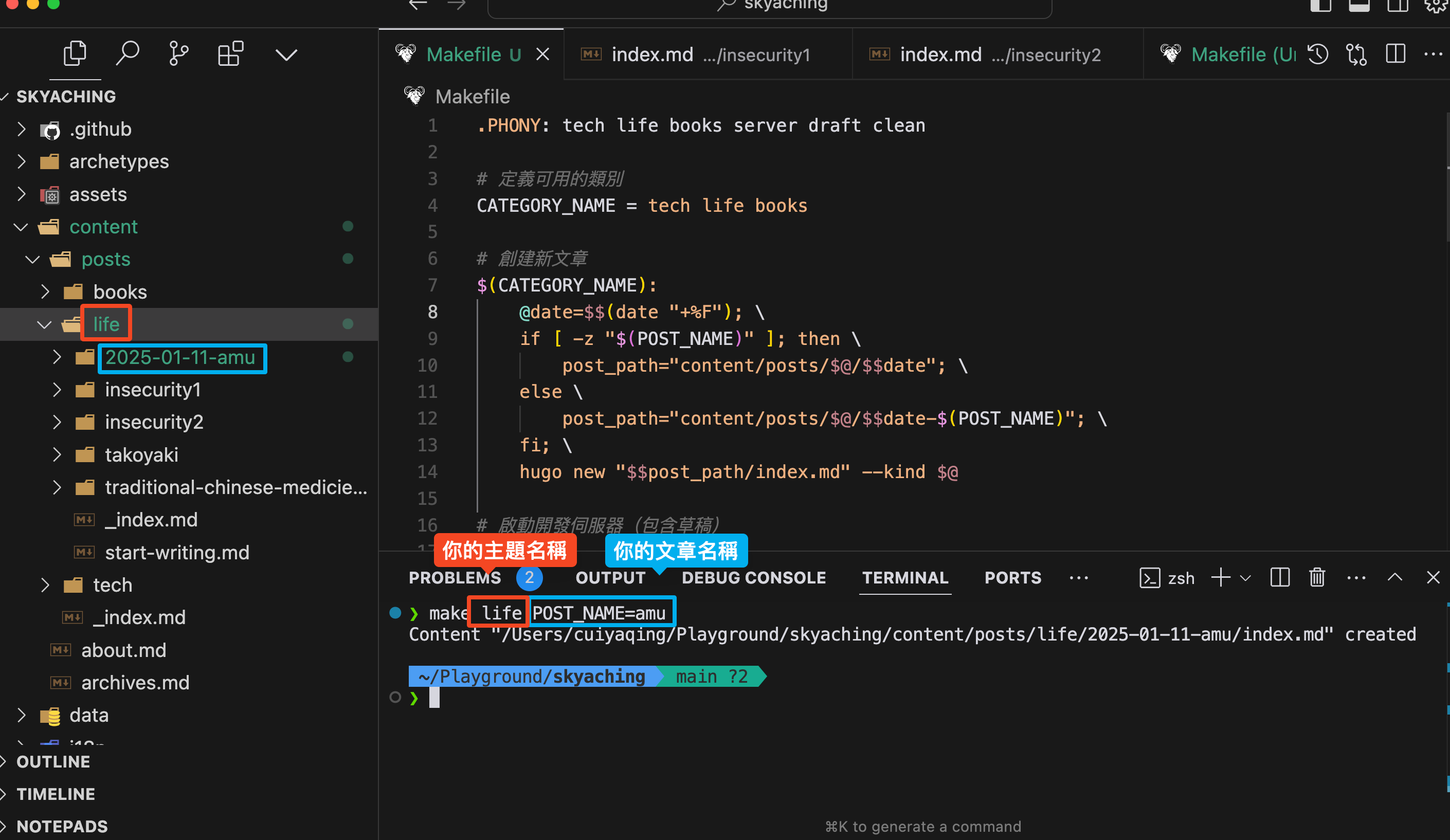Show additional sidebar views chevron
Image resolution: width=1450 pixels, height=840 pixels.
(x=286, y=54)
